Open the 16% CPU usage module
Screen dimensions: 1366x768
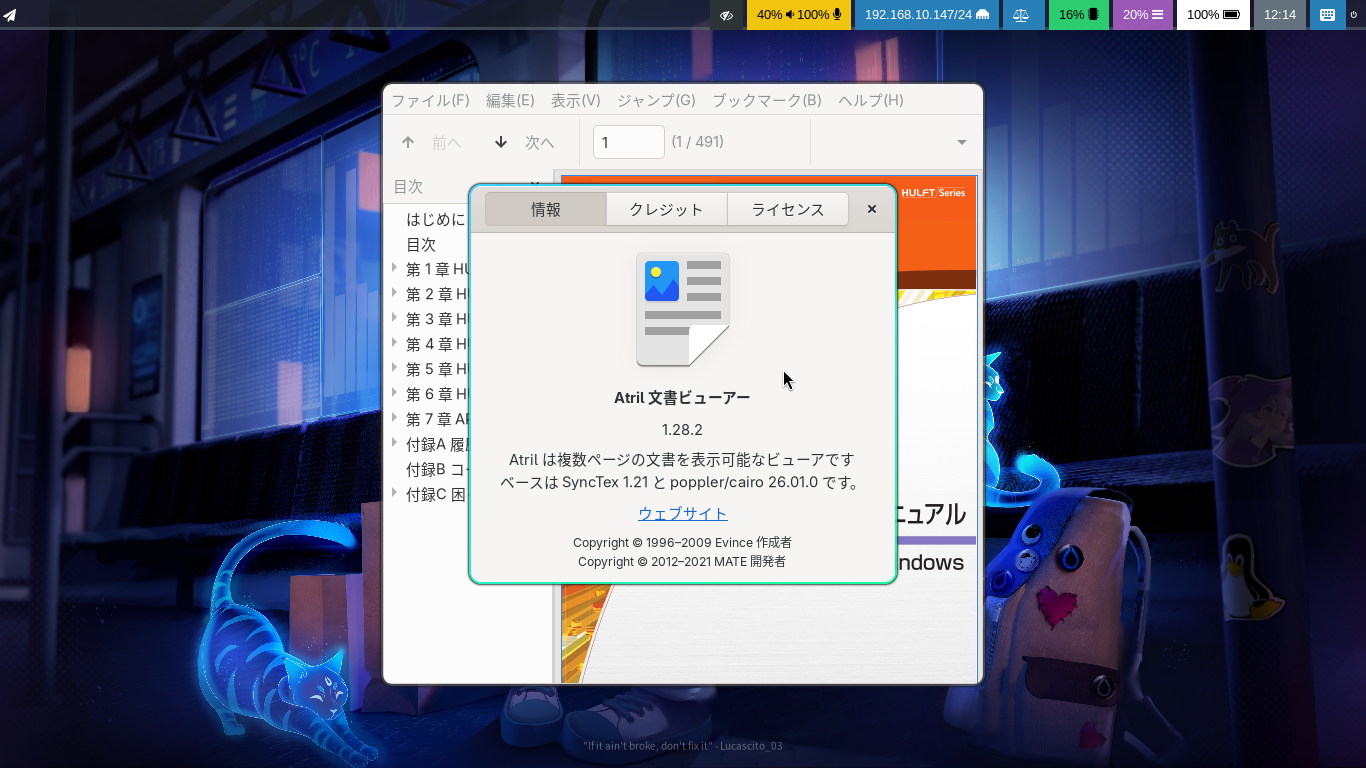pyautogui.click(x=1079, y=15)
